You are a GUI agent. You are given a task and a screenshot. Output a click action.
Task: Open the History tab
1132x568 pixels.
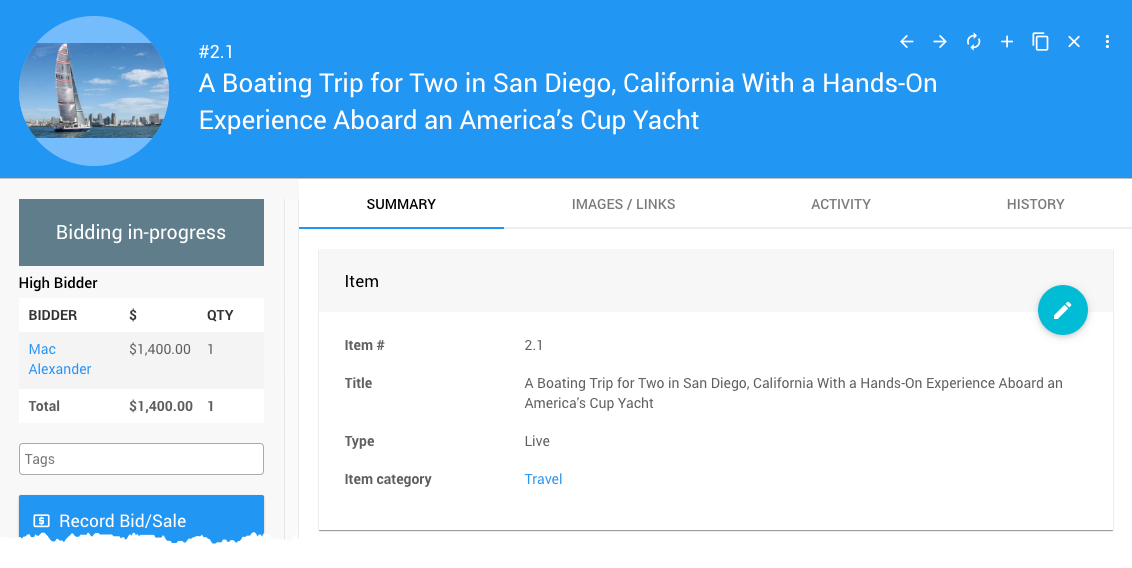pyautogui.click(x=1035, y=204)
